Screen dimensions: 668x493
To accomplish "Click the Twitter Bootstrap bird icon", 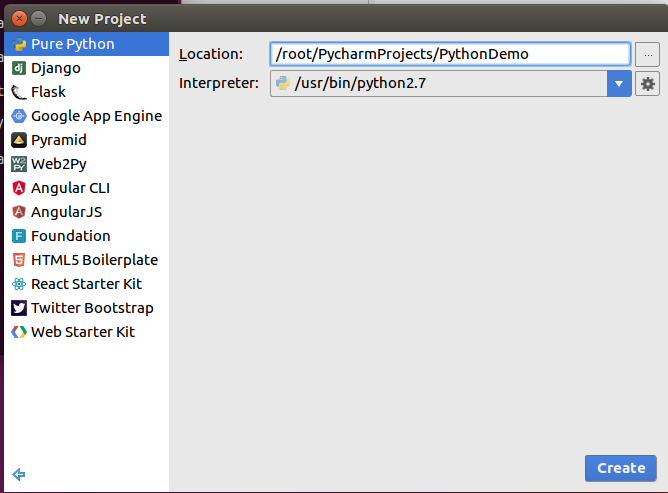I will (19, 308).
